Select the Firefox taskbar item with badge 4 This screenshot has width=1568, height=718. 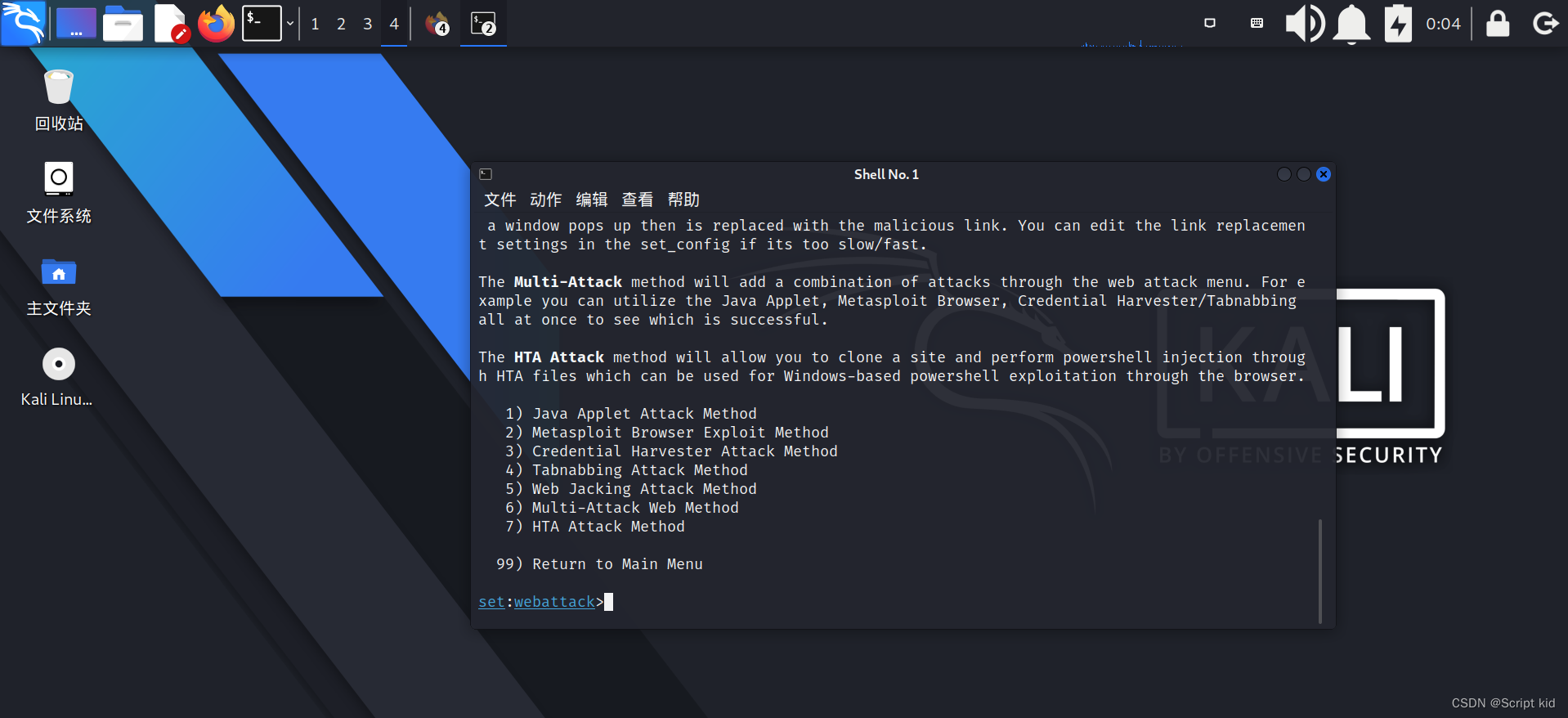(437, 24)
